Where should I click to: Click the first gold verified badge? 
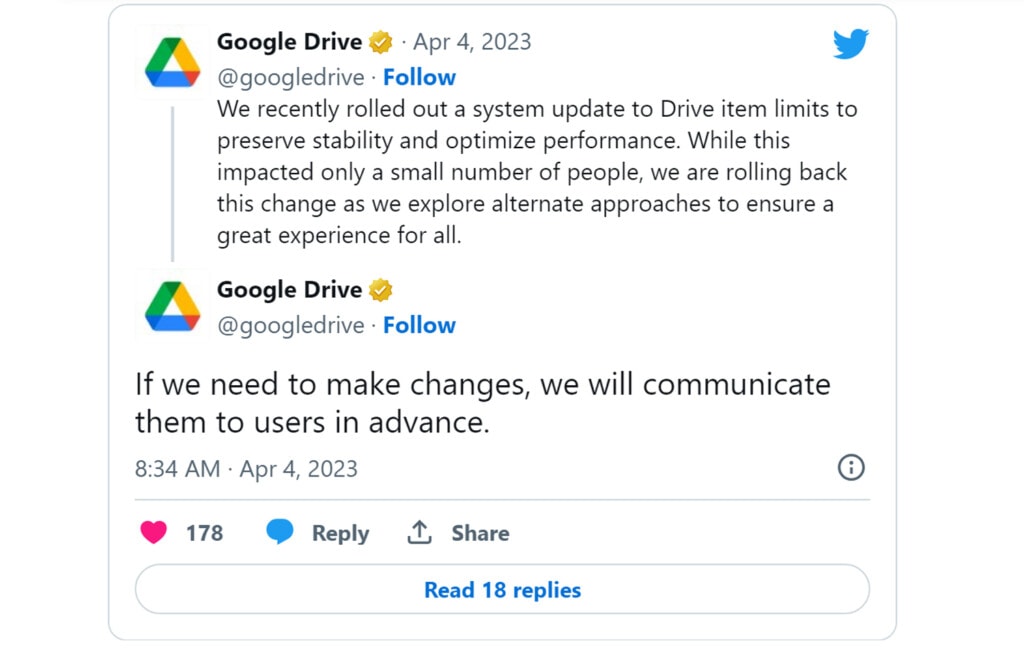pos(381,42)
